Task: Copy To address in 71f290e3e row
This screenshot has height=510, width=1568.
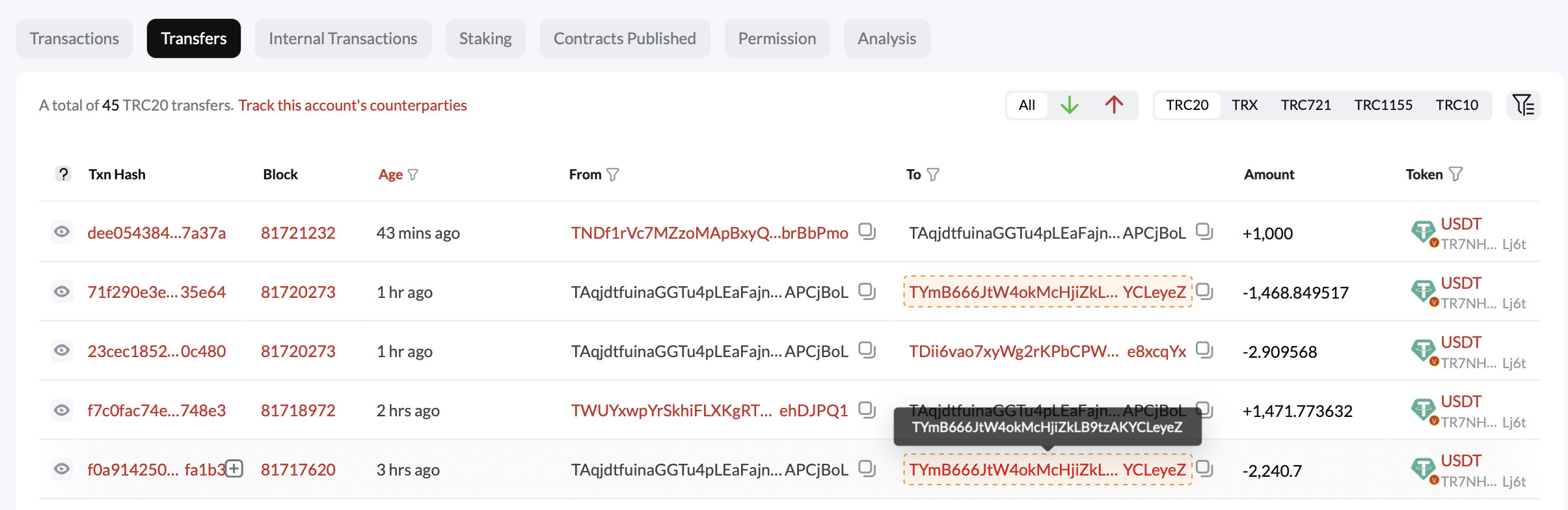Action: click(1204, 291)
